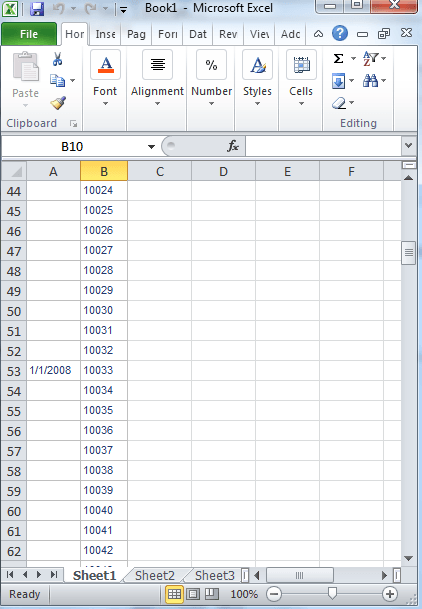Open the Excel Help question mark
This screenshot has height=609, width=422.
point(340,34)
